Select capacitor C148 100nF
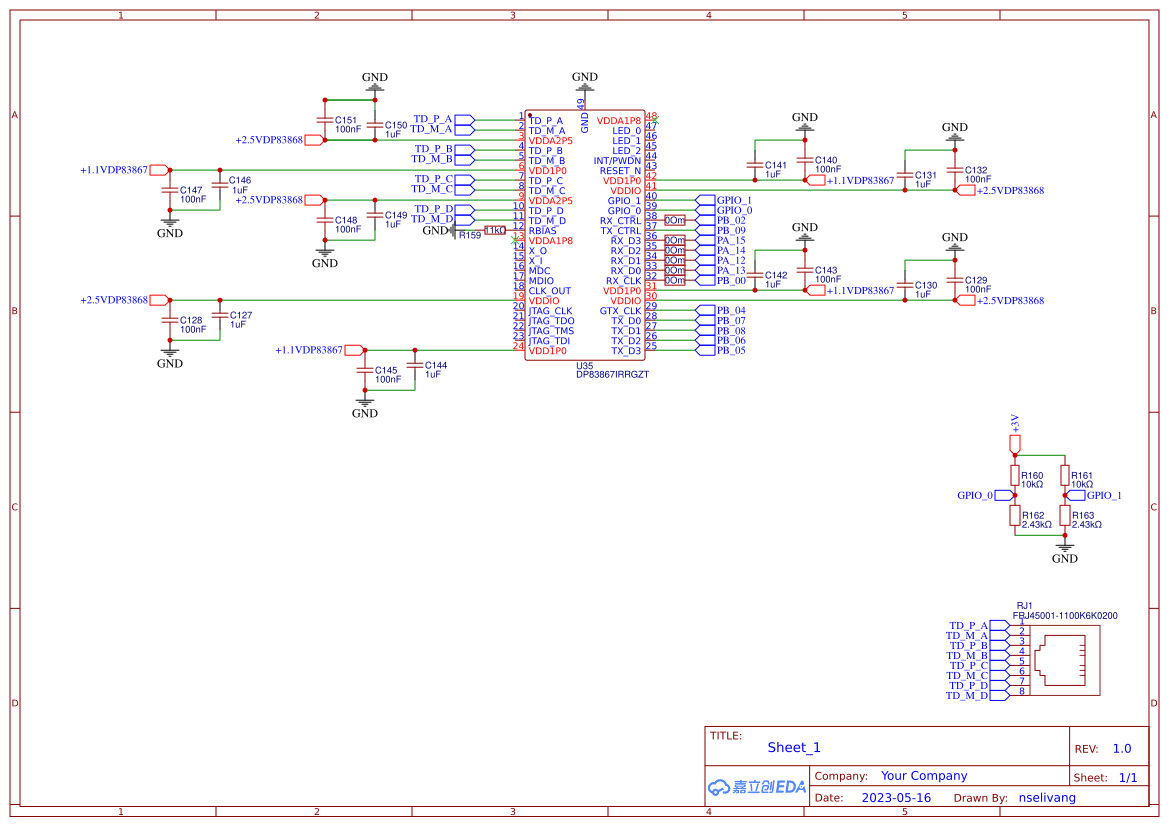 point(325,220)
